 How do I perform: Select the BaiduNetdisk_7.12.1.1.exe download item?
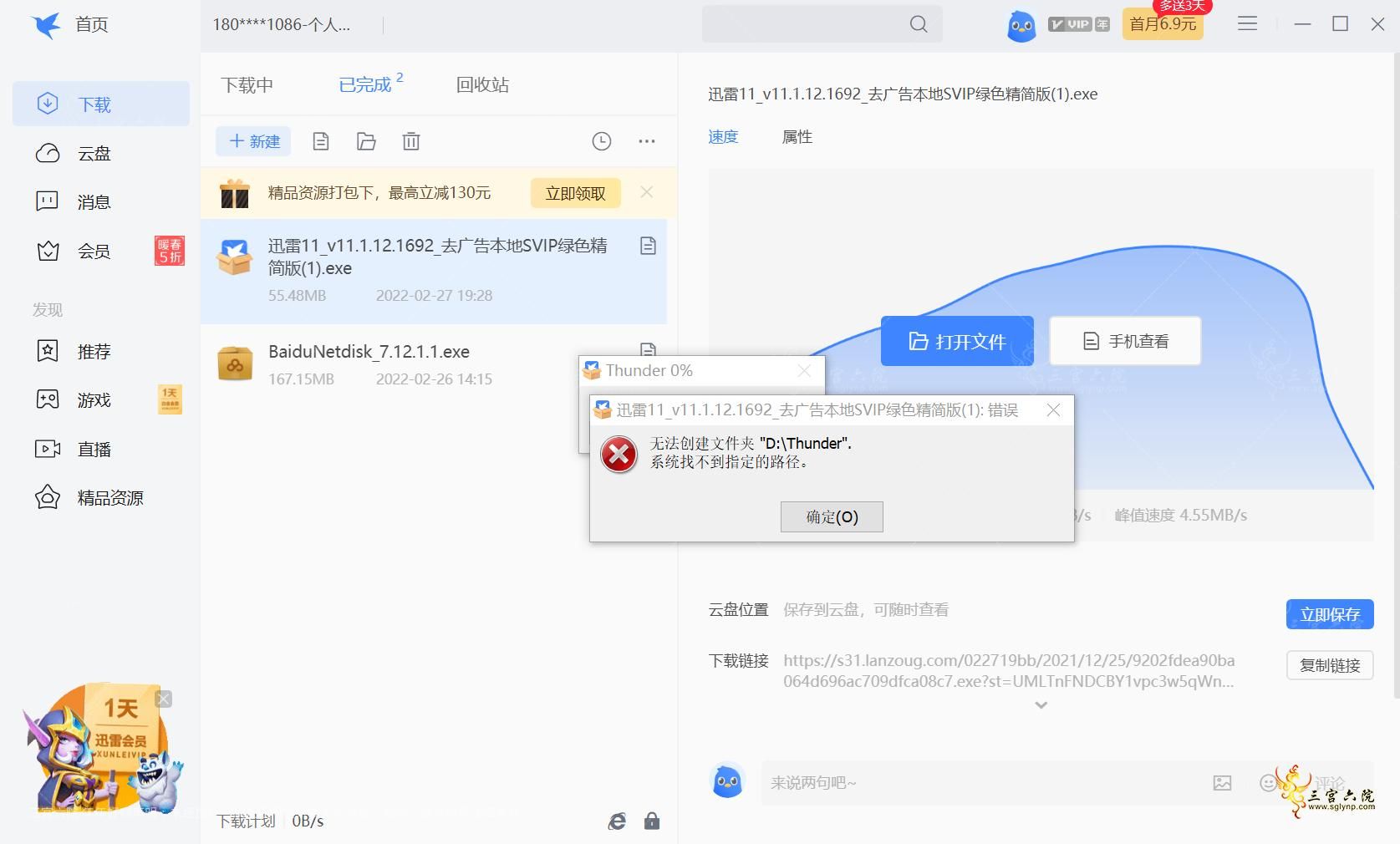click(434, 364)
